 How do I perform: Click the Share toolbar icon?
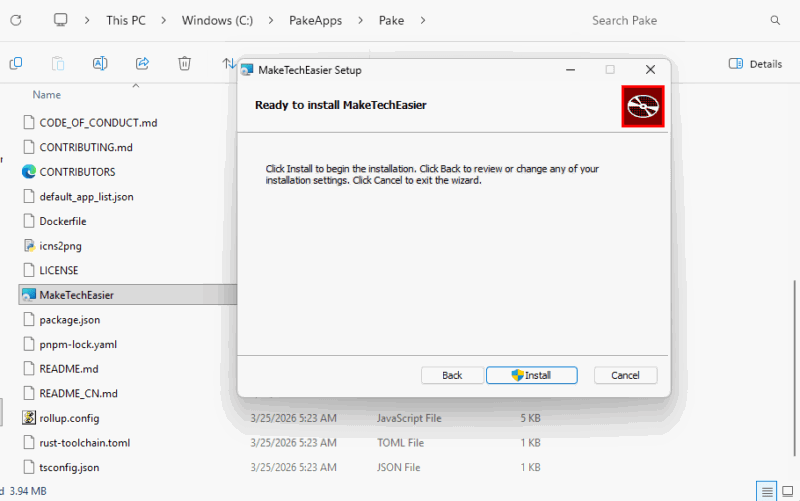(x=142, y=63)
